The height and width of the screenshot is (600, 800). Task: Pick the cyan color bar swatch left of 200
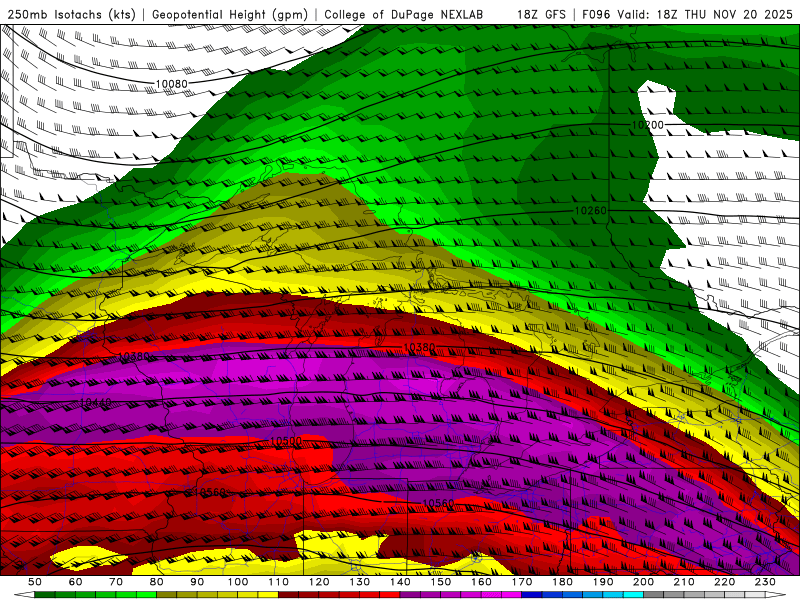(x=633, y=595)
